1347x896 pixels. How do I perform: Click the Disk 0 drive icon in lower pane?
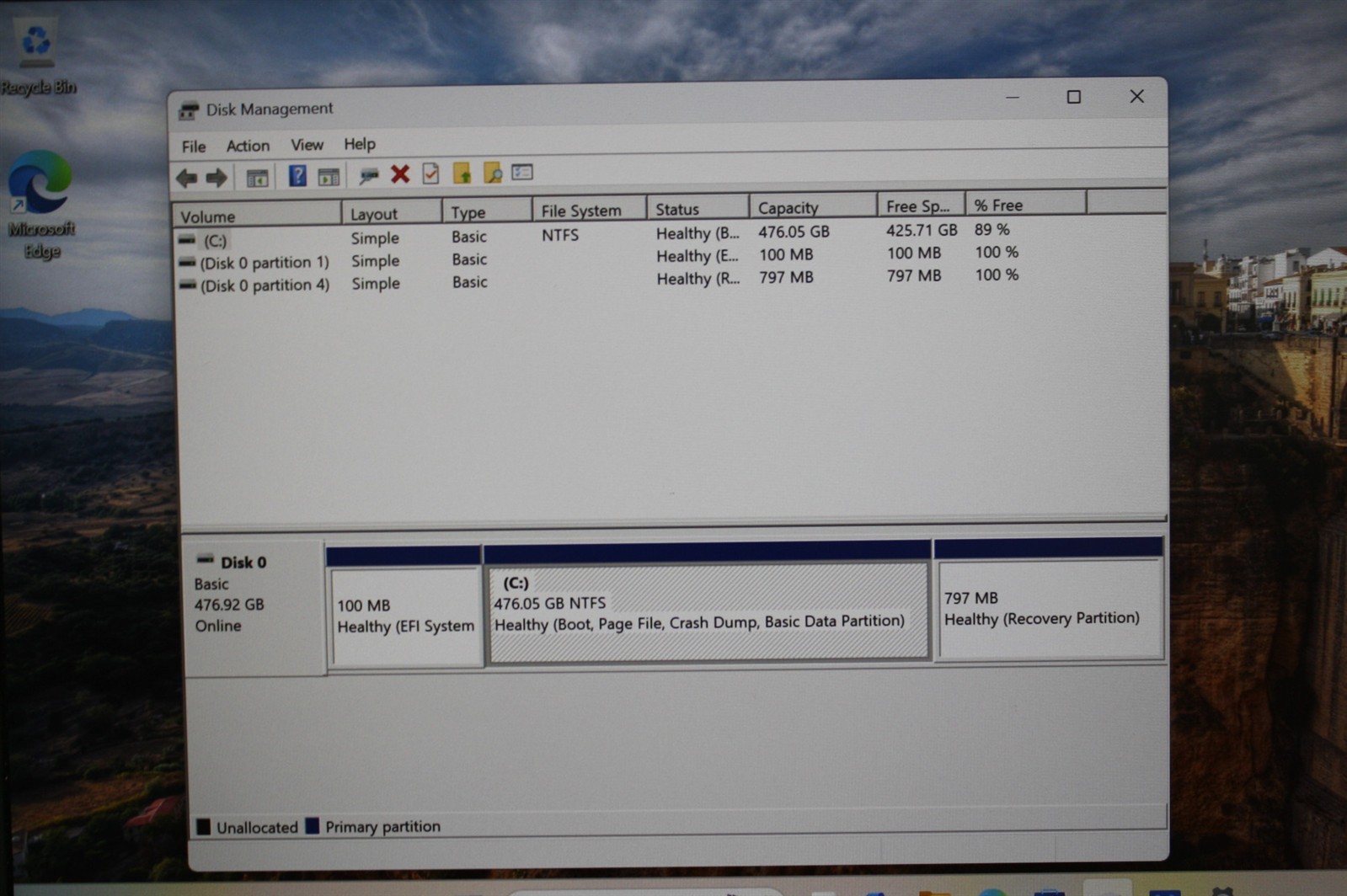point(205,559)
